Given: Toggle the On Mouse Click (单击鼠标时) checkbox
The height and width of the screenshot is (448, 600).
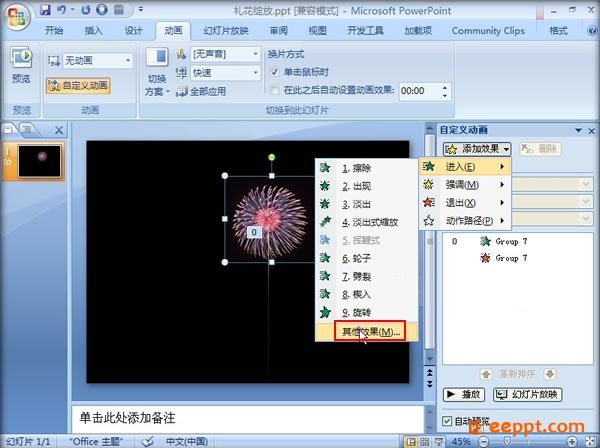Looking at the screenshot, I should point(274,72).
